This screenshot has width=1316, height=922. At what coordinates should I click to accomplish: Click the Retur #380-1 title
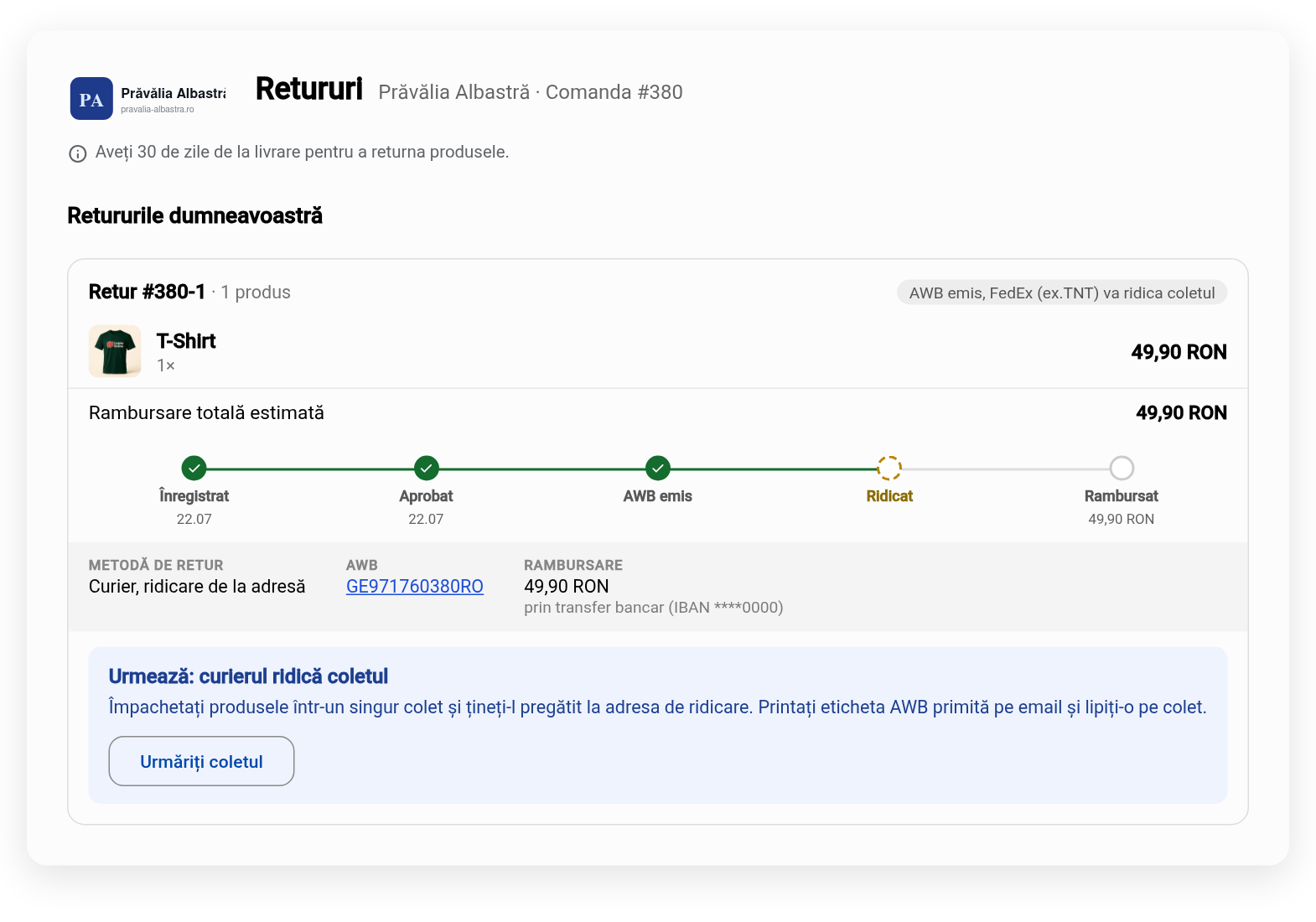(x=147, y=292)
